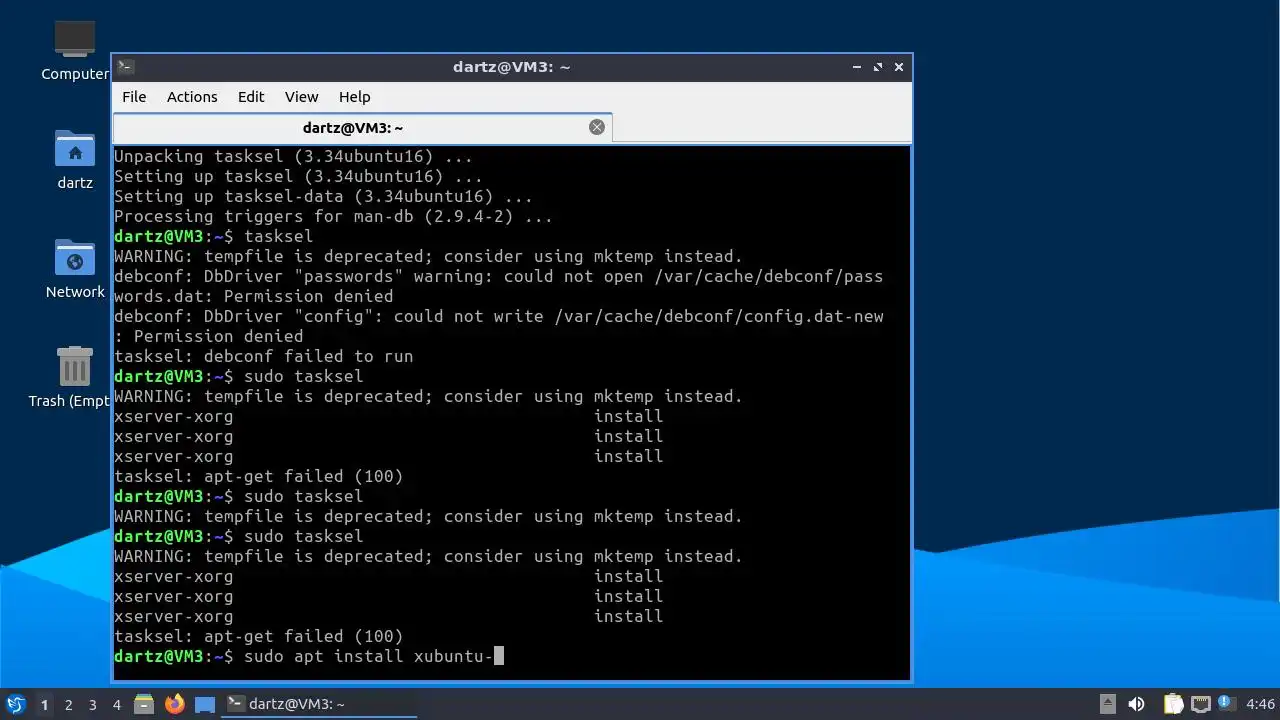1280x720 pixels.
Task: Minimize the terminal window
Action: click(857, 67)
